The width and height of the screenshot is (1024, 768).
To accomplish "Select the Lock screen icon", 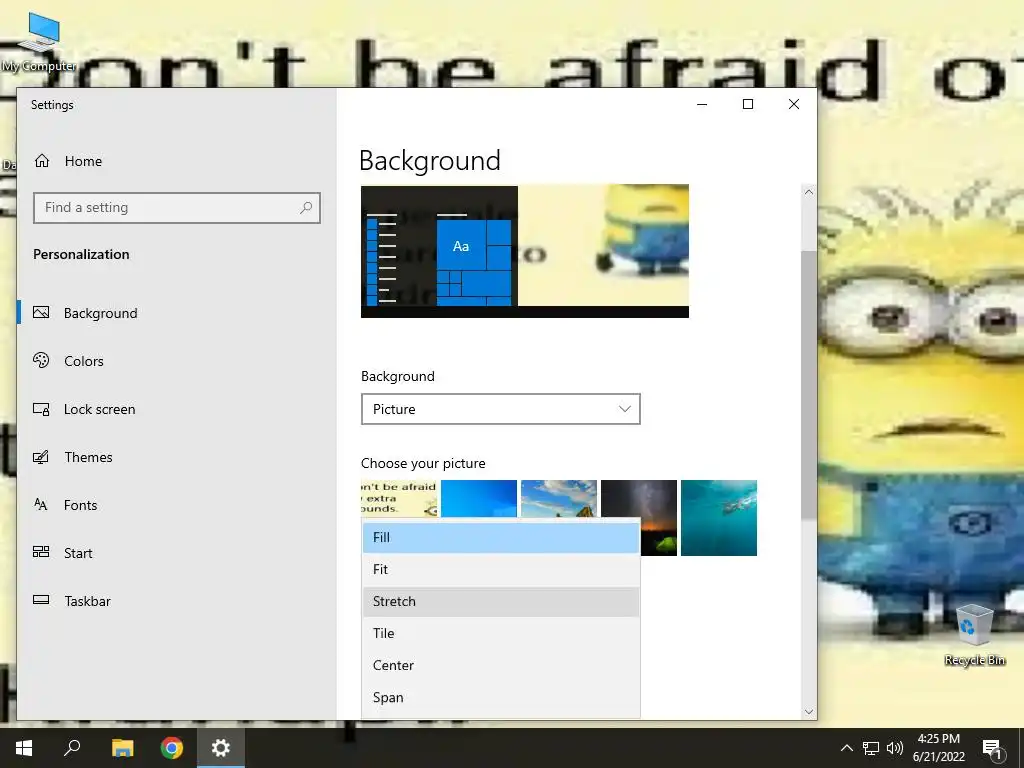I will point(41,409).
